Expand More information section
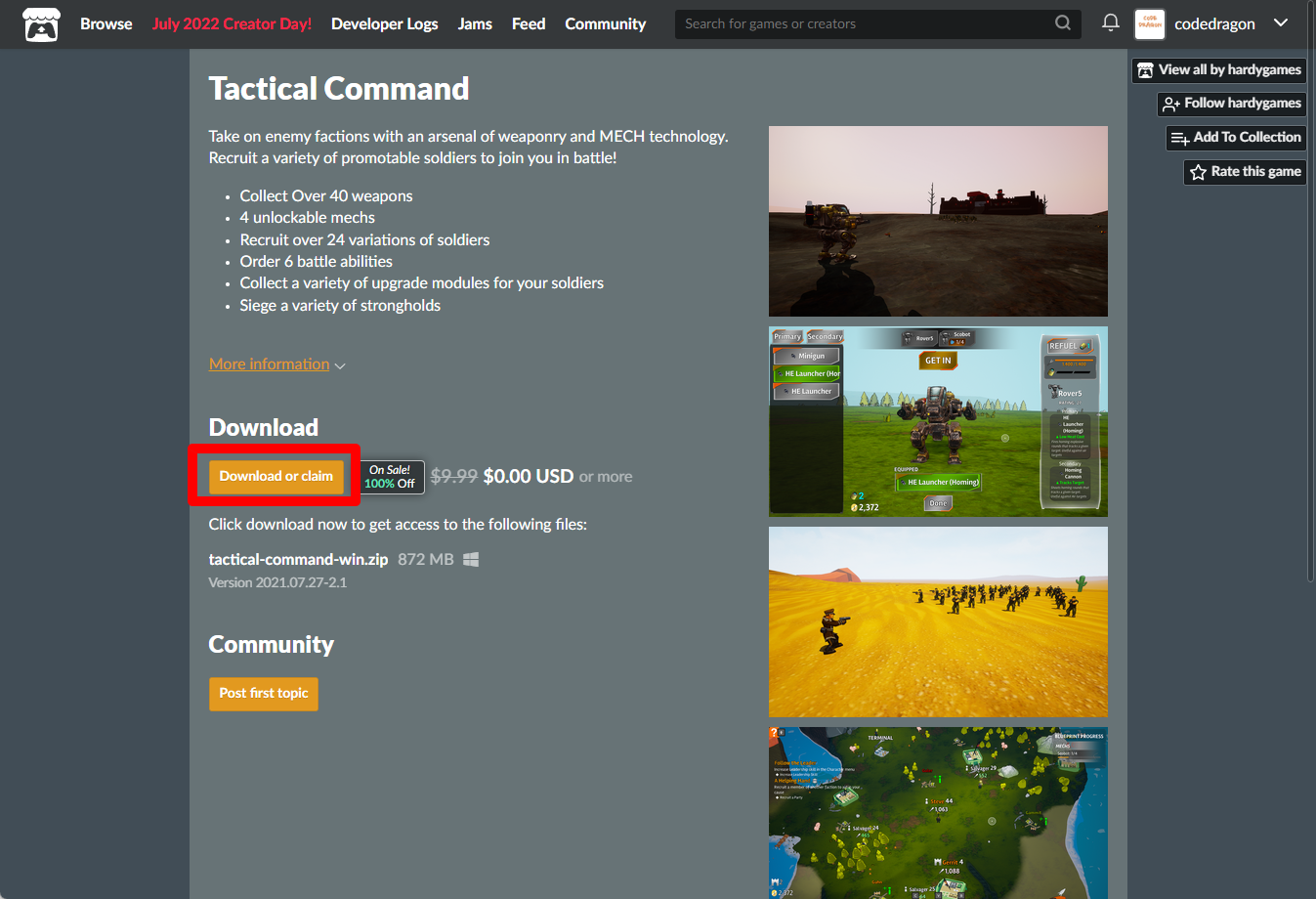This screenshot has width=1316, height=899. click(x=277, y=364)
